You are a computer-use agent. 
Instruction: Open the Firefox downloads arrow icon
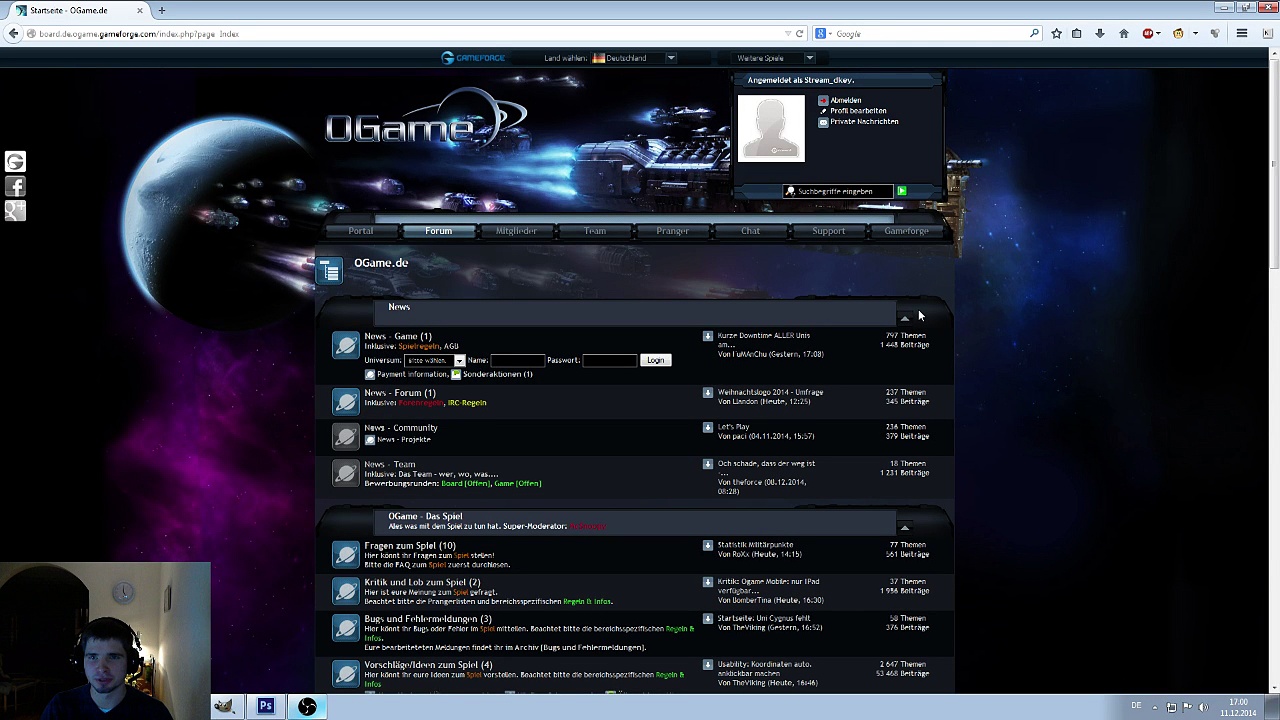(1099, 34)
